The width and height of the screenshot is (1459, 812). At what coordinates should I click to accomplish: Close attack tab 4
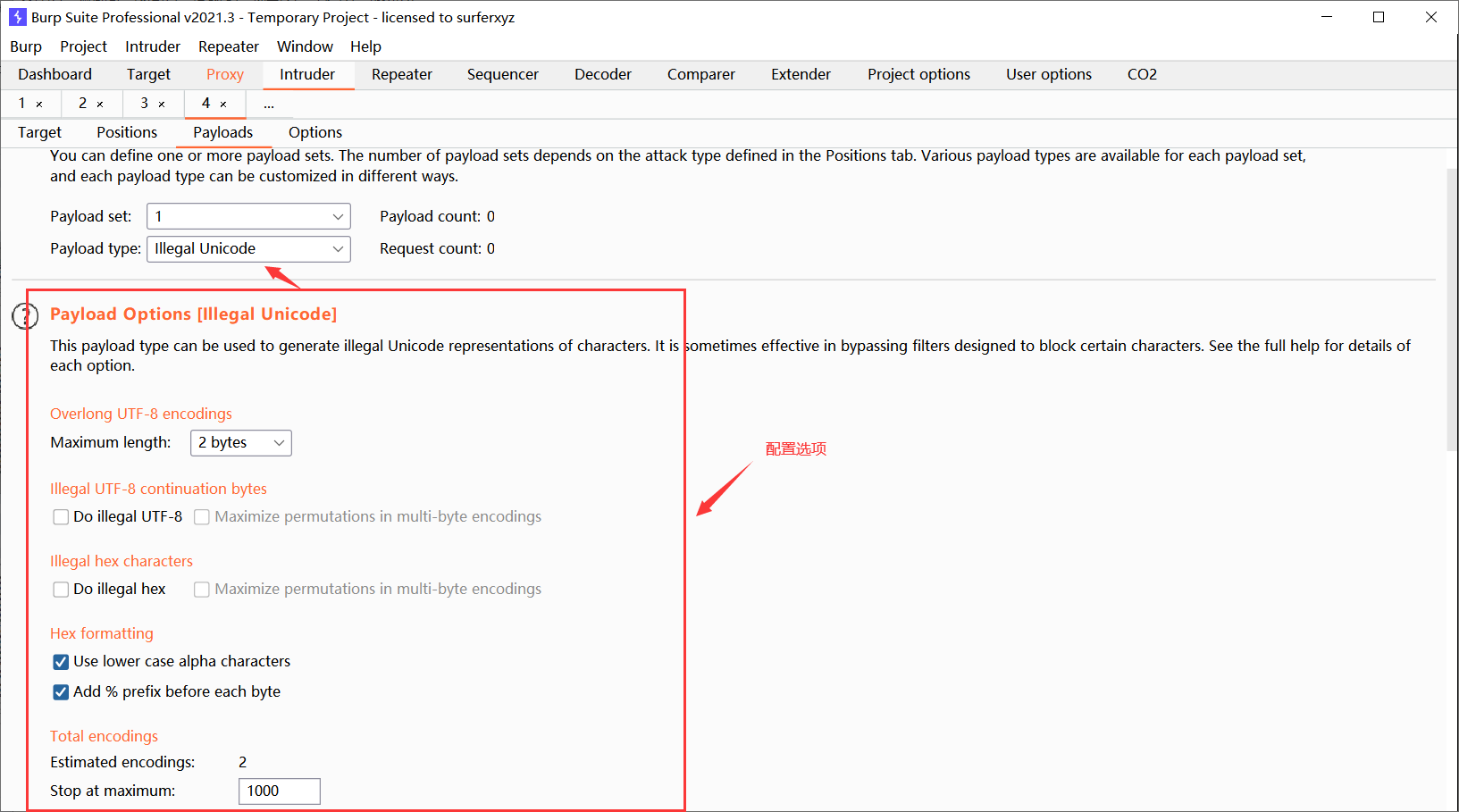(223, 105)
